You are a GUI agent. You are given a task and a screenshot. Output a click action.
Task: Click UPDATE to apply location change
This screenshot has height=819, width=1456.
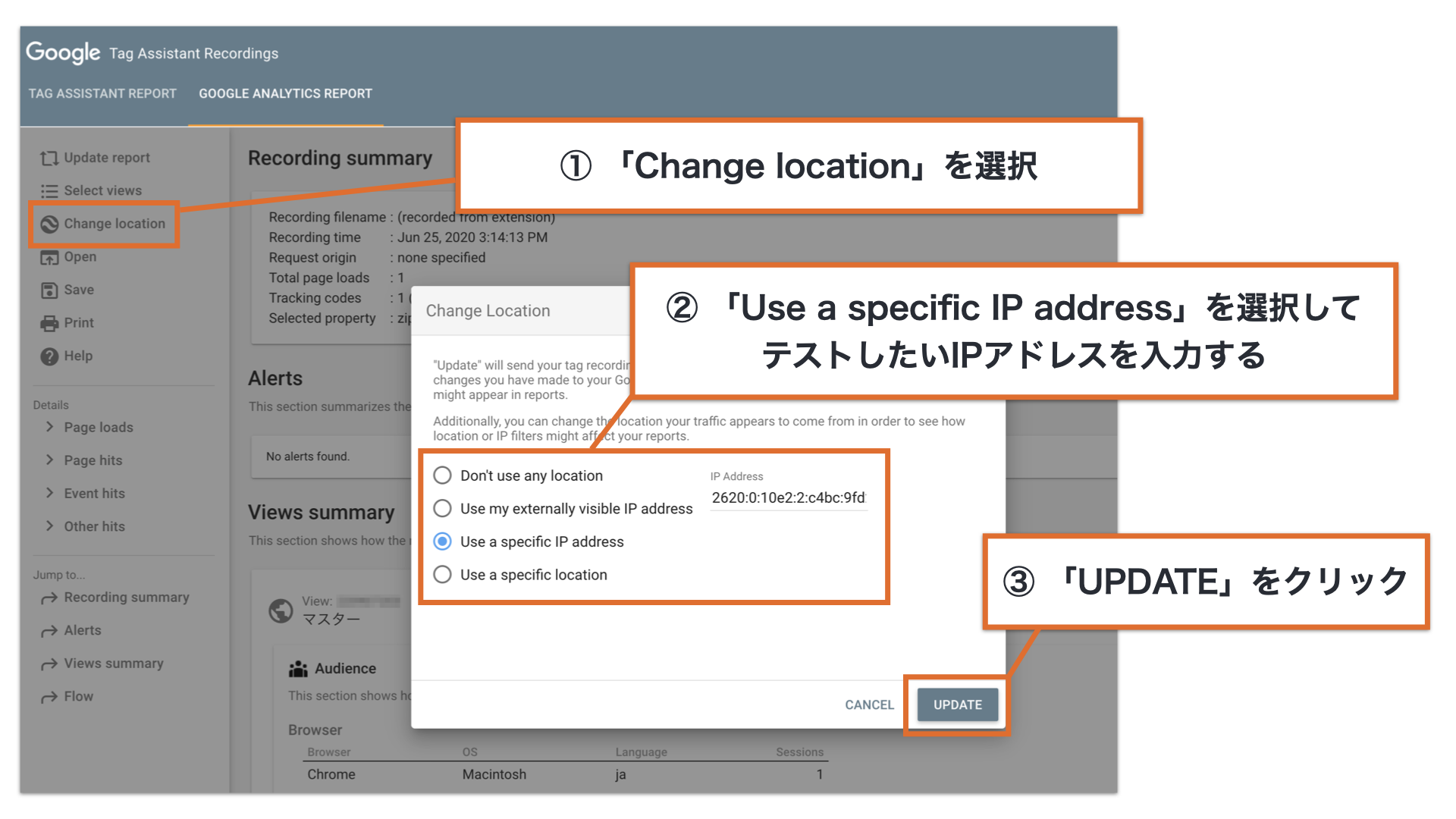(x=955, y=705)
